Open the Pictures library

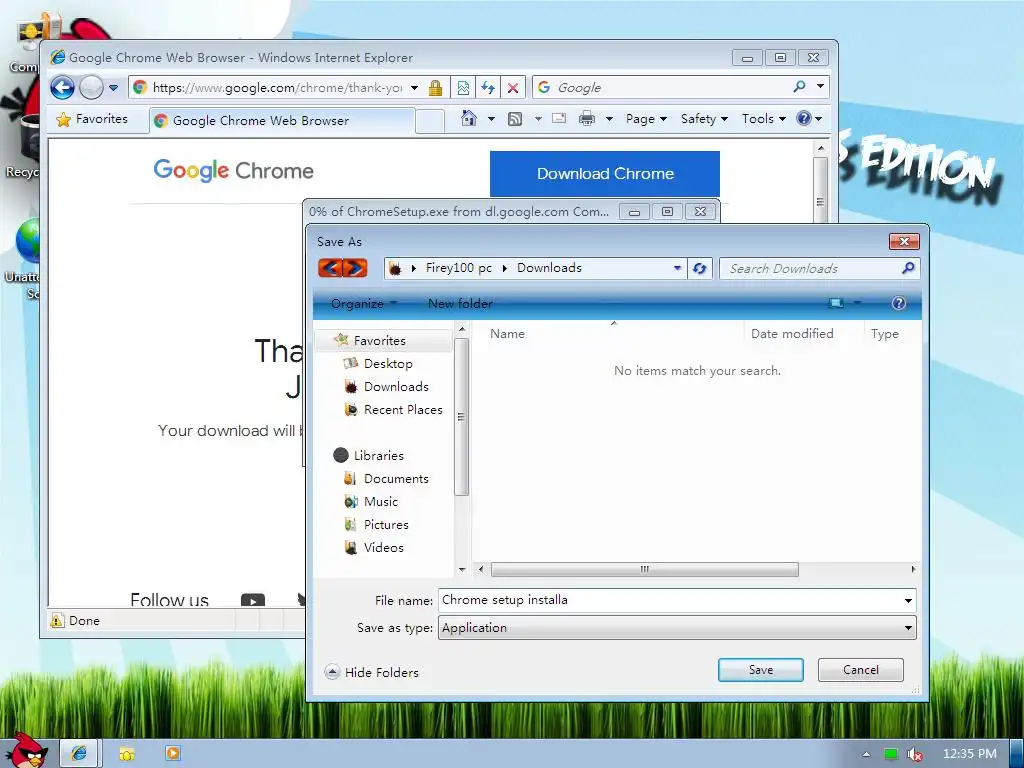tap(386, 524)
